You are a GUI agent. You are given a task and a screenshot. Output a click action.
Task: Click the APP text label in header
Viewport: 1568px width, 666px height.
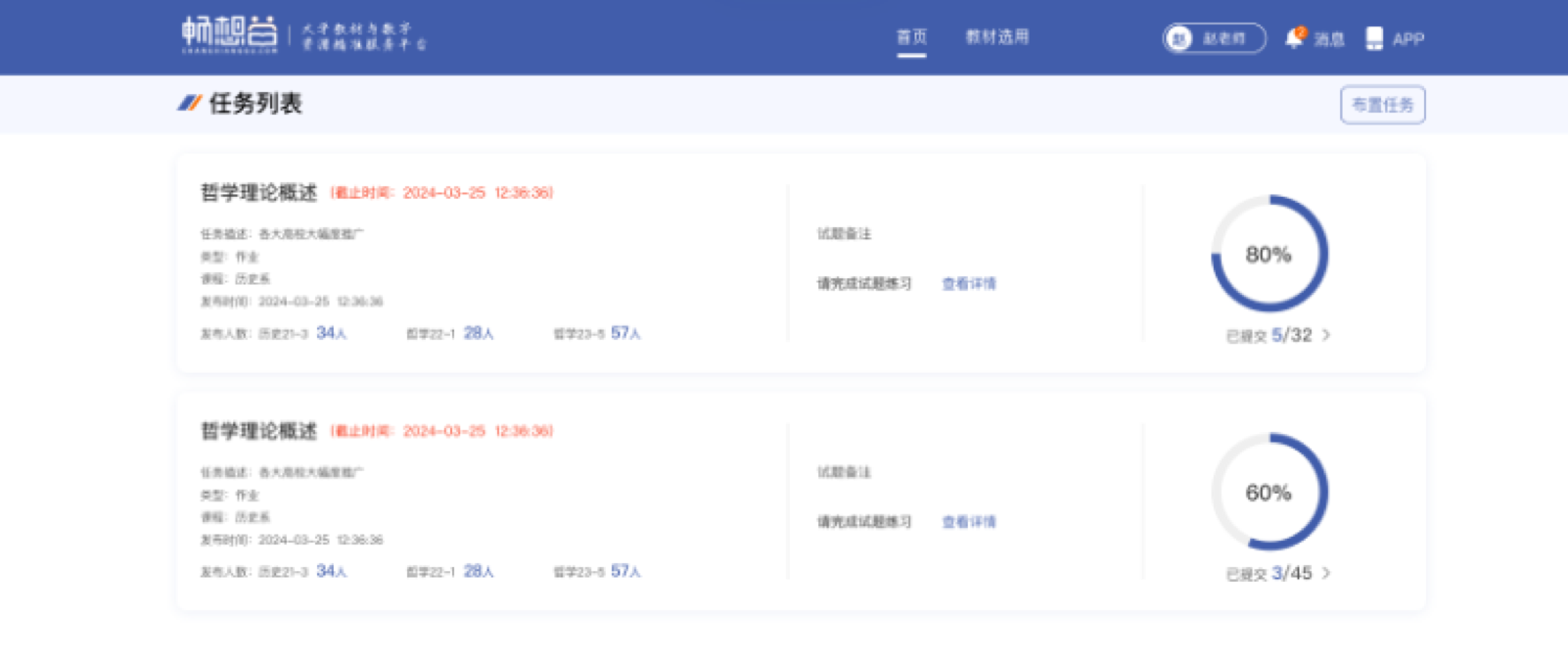[1407, 39]
